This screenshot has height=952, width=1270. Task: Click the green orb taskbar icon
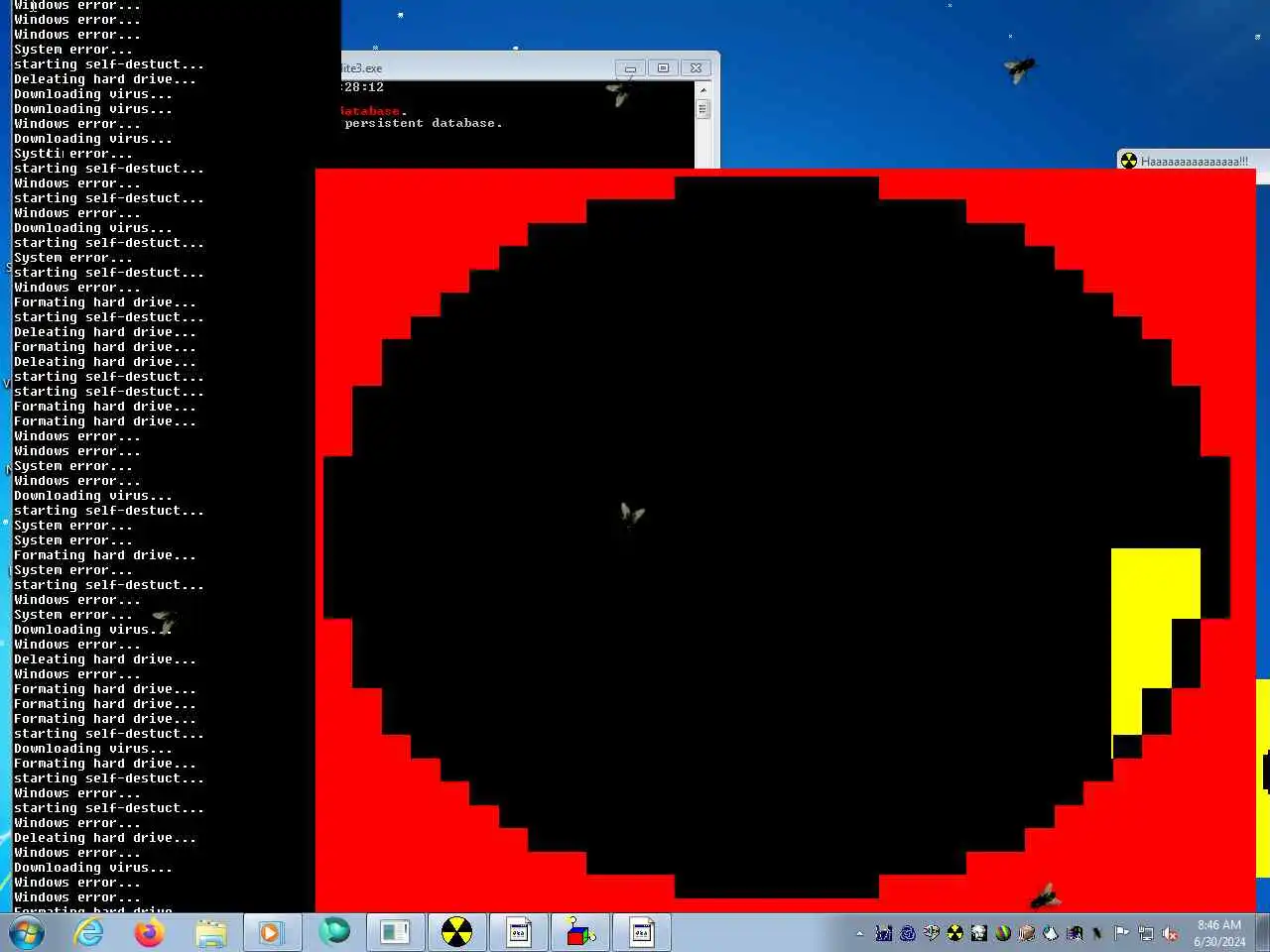(334, 931)
